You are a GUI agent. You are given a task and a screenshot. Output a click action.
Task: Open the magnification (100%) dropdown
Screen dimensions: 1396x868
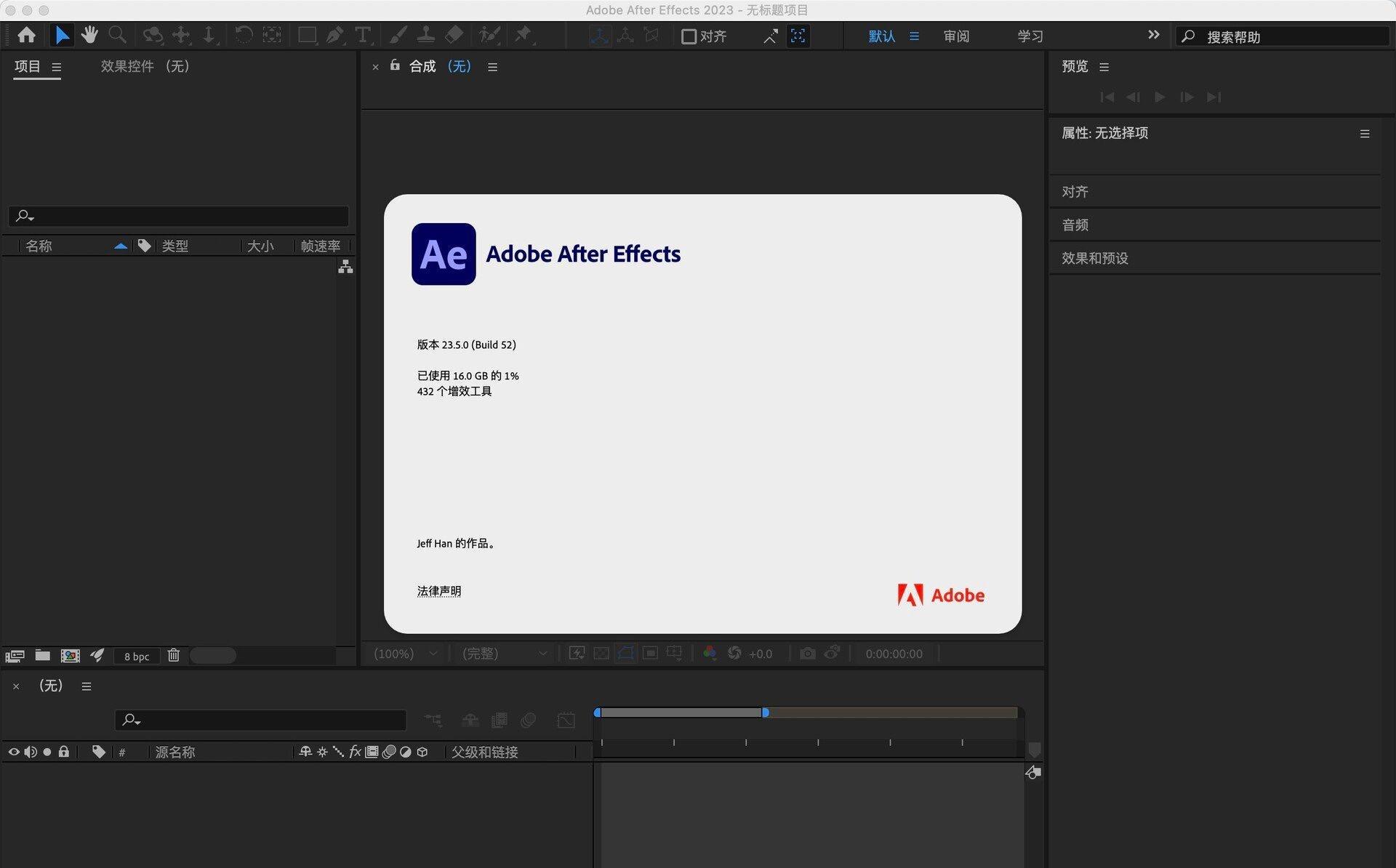(x=406, y=654)
